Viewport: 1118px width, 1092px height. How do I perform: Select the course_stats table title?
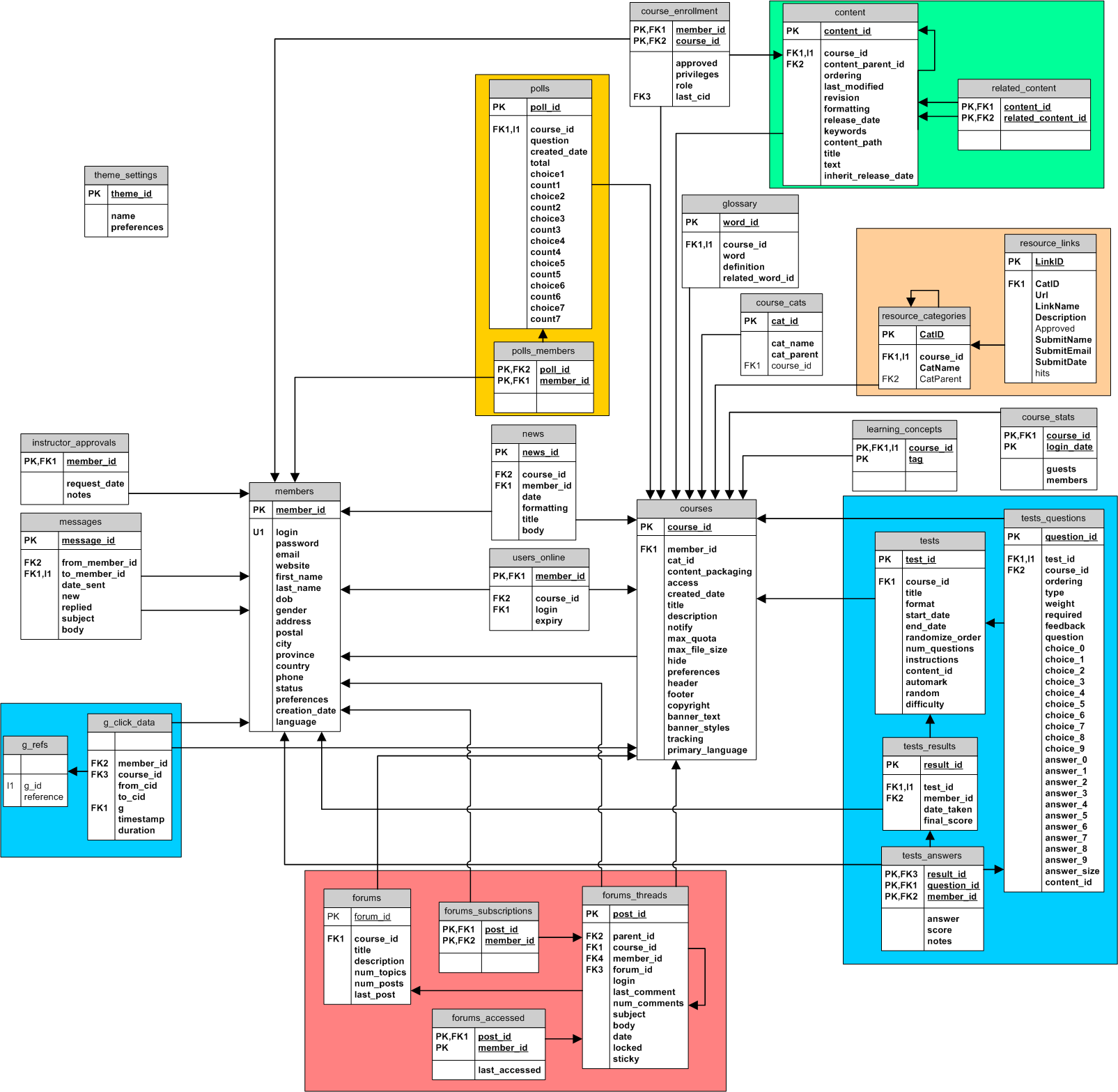1048,417
